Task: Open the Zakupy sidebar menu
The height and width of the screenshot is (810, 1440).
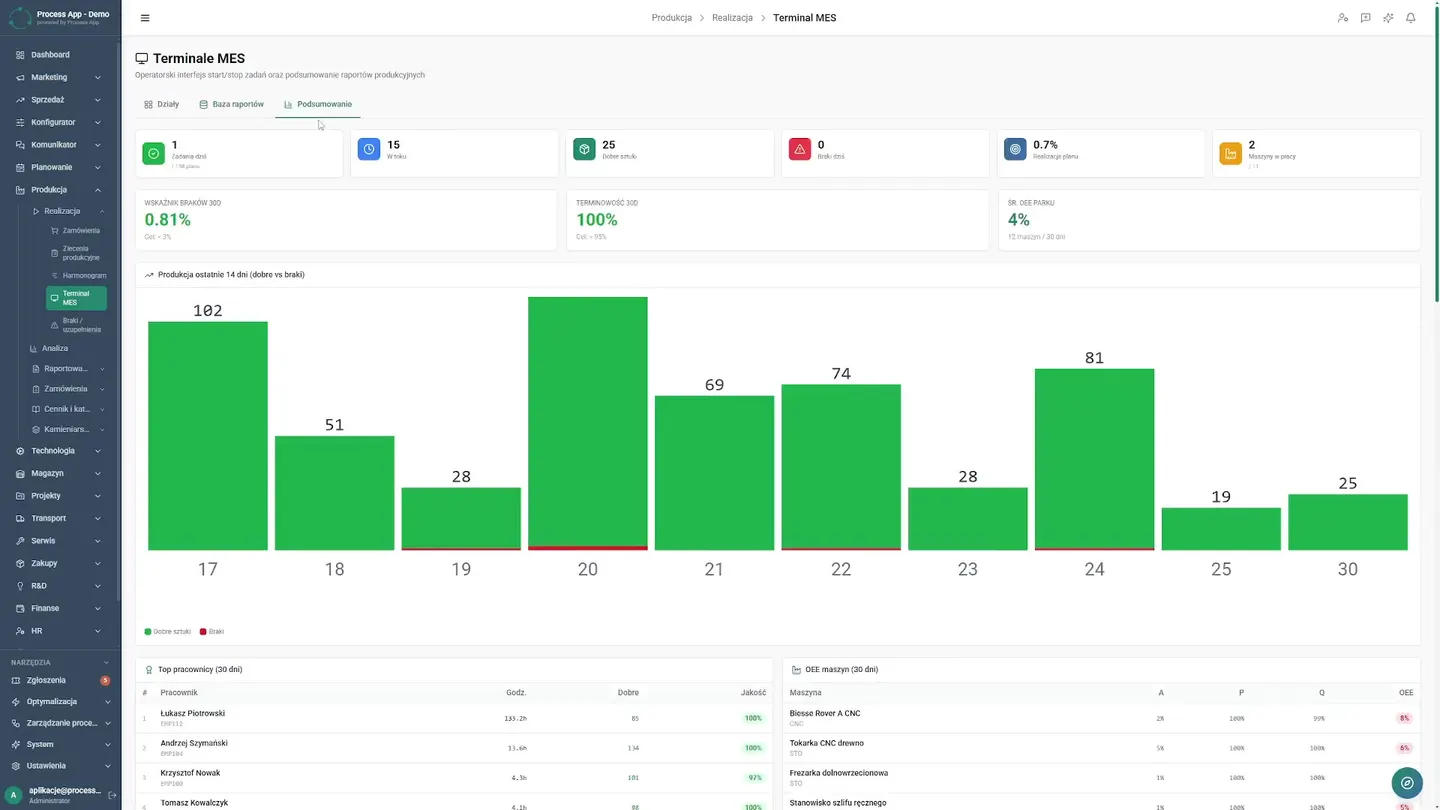Action: [x=60, y=563]
